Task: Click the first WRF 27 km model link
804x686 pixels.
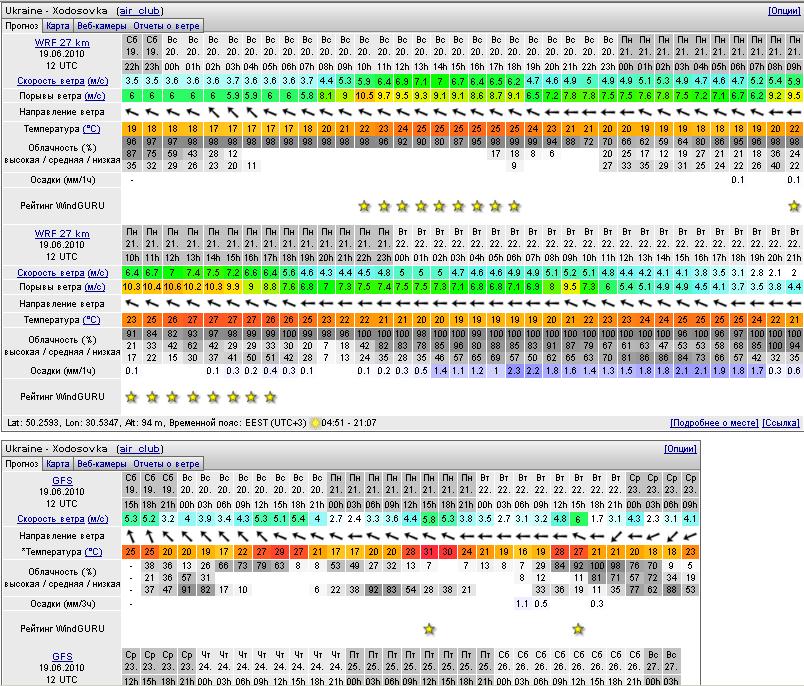Action: 61,43
